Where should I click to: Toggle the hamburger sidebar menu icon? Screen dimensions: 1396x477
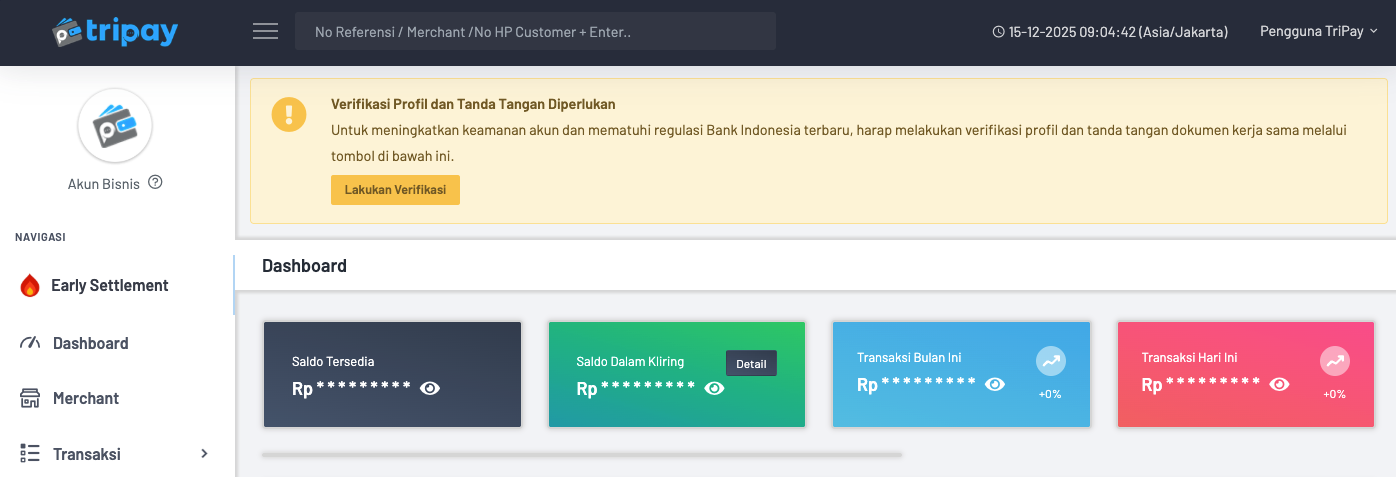(x=265, y=32)
